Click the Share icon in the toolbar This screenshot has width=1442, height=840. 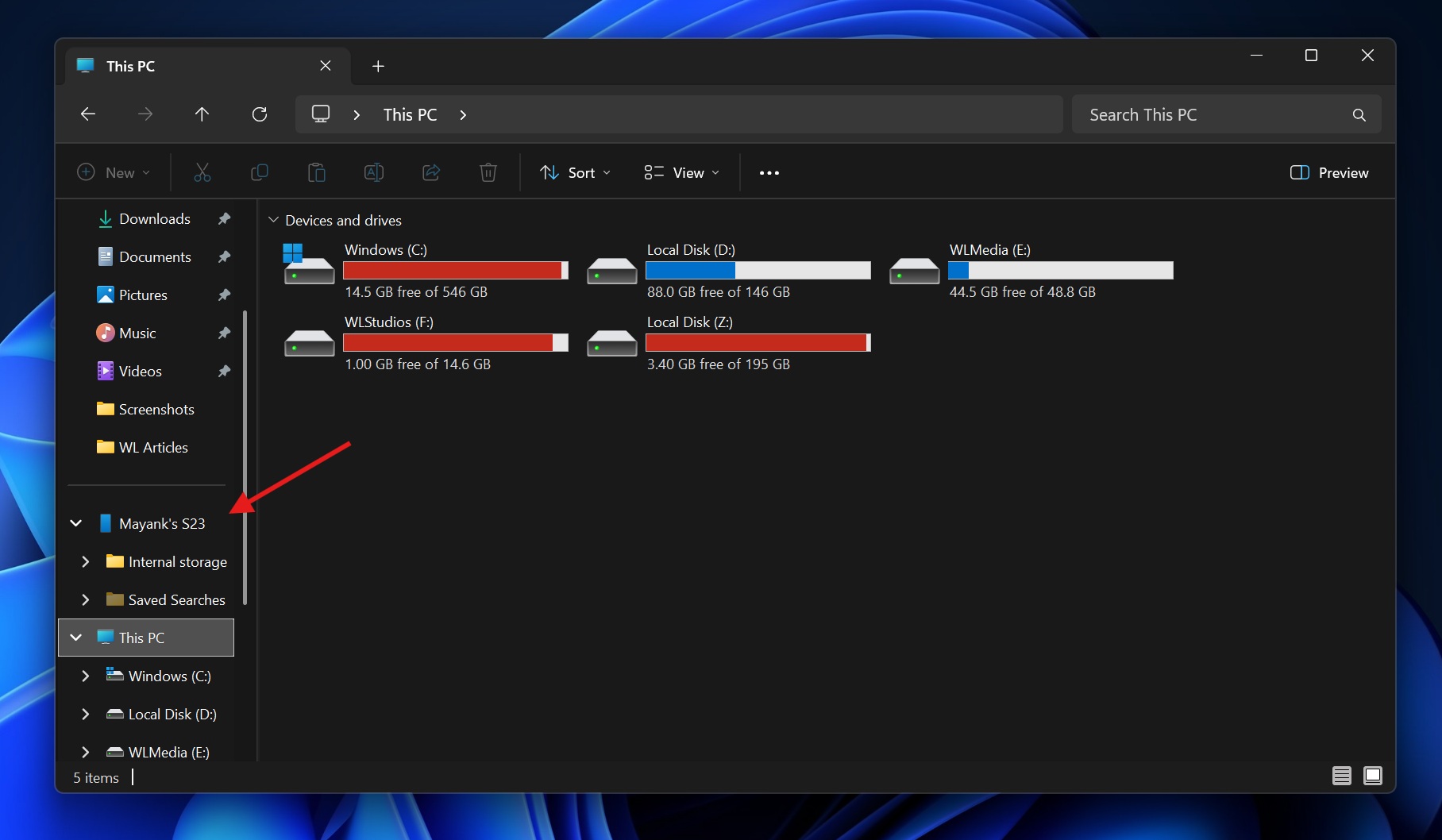tap(430, 172)
